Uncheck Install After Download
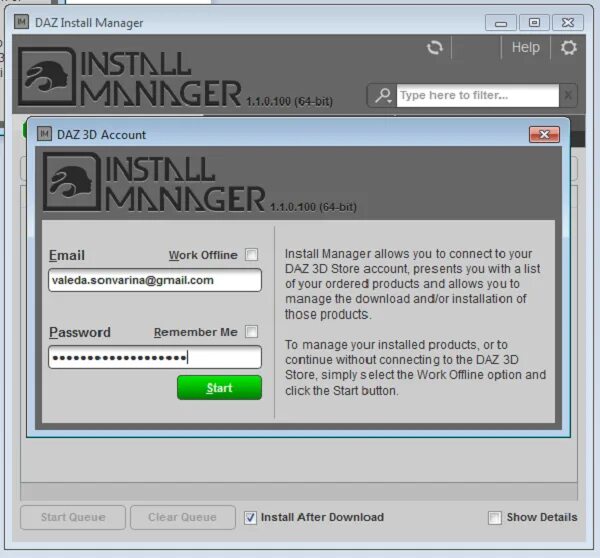The image size is (600, 558). click(250, 517)
